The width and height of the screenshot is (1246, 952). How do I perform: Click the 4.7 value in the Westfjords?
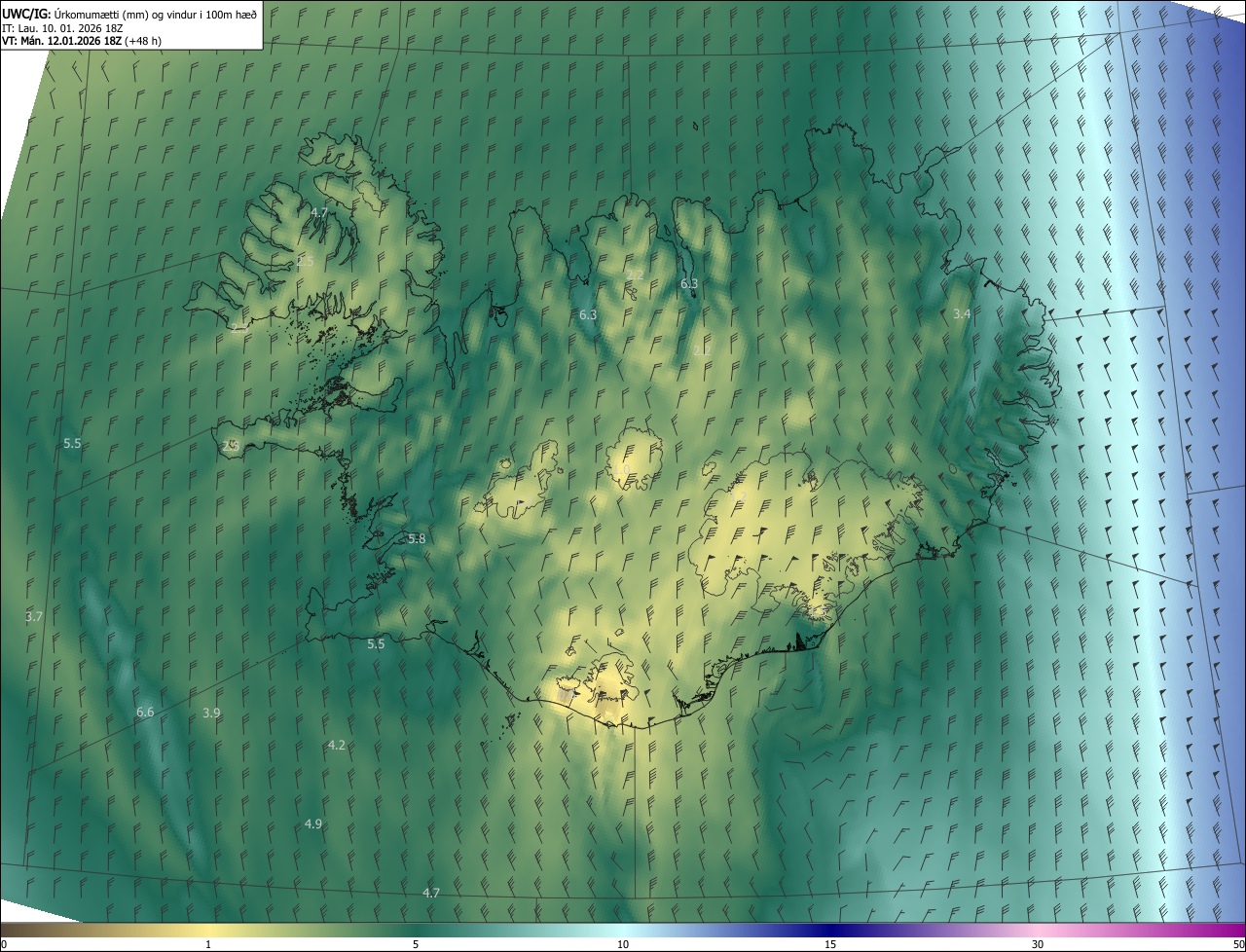click(x=319, y=212)
